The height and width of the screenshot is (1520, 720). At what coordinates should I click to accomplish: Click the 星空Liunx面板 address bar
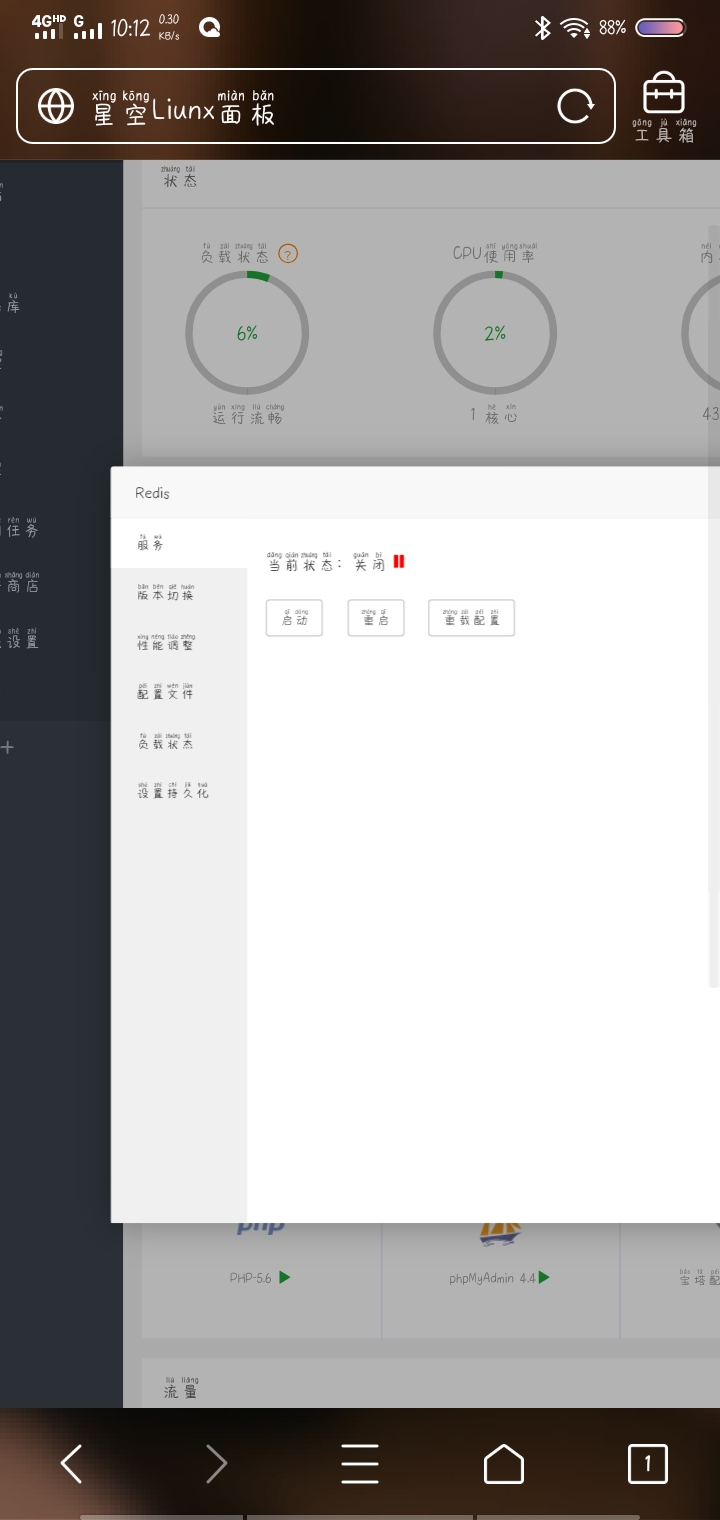point(315,106)
